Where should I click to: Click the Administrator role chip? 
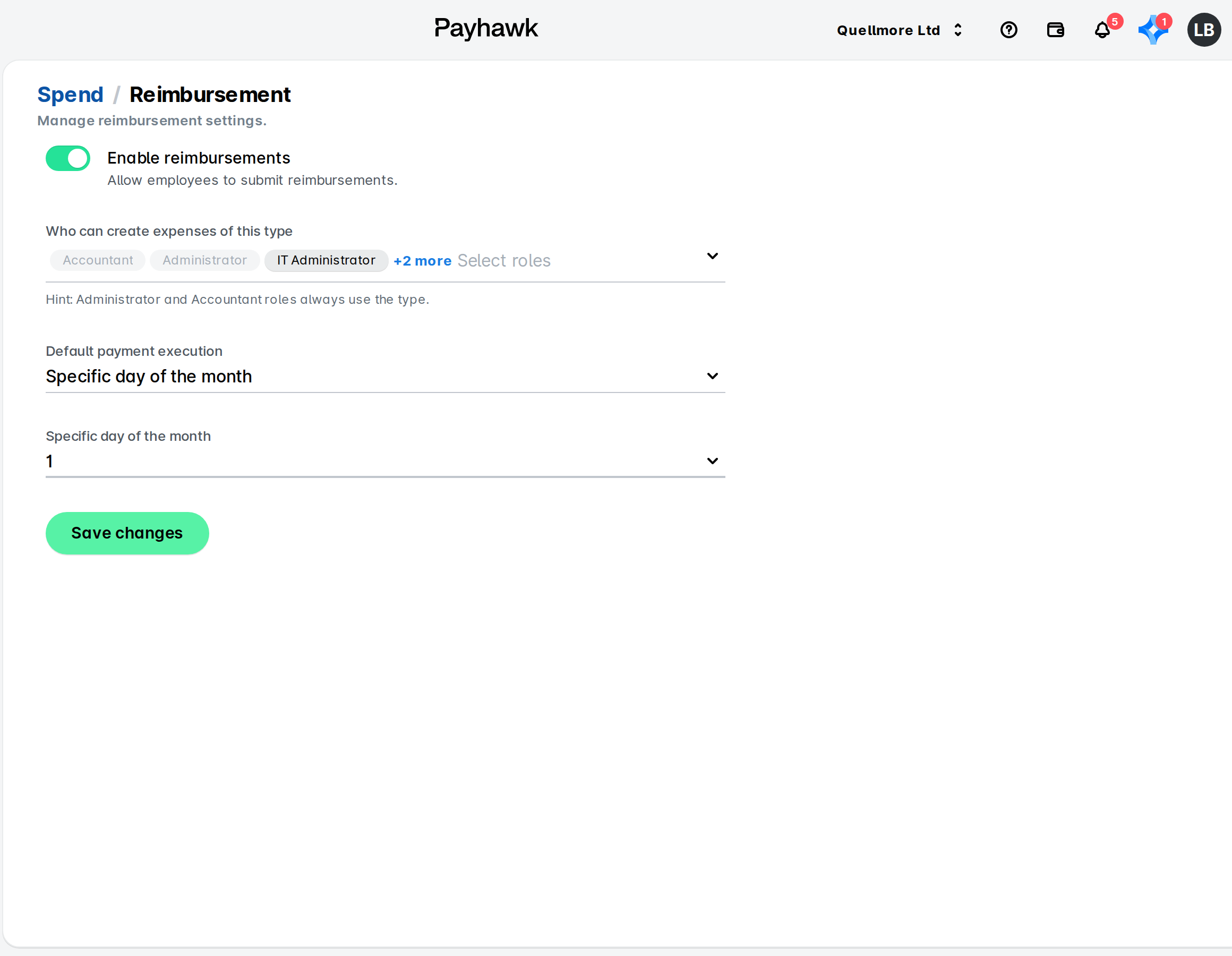coord(205,260)
